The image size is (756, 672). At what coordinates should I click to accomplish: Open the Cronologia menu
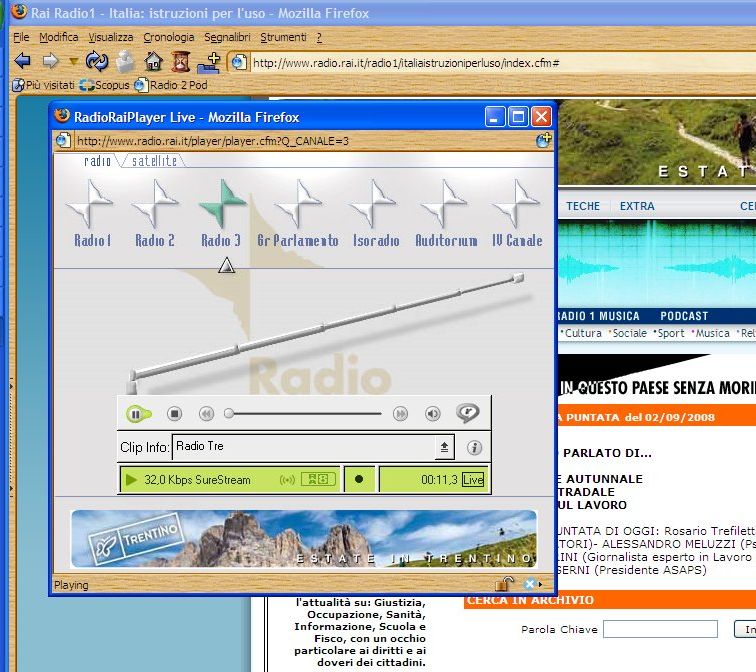(168, 37)
